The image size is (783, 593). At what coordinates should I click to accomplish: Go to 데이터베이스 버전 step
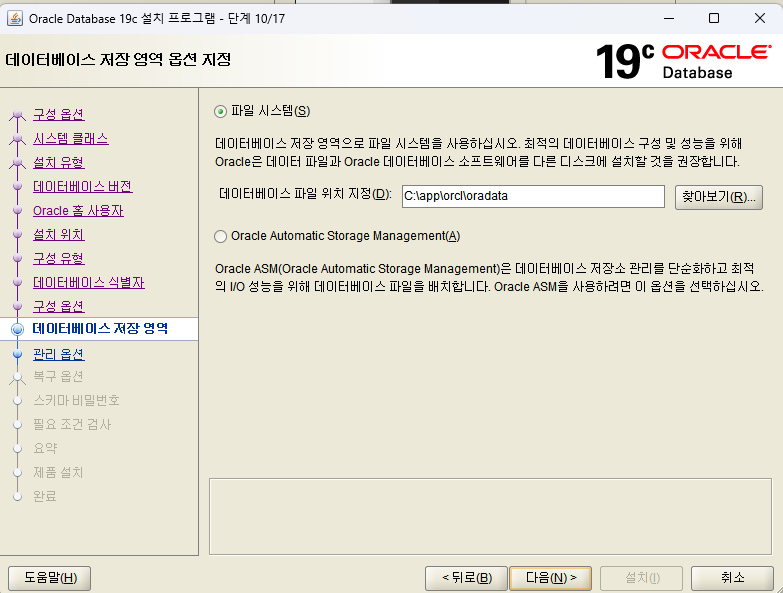(x=82, y=186)
